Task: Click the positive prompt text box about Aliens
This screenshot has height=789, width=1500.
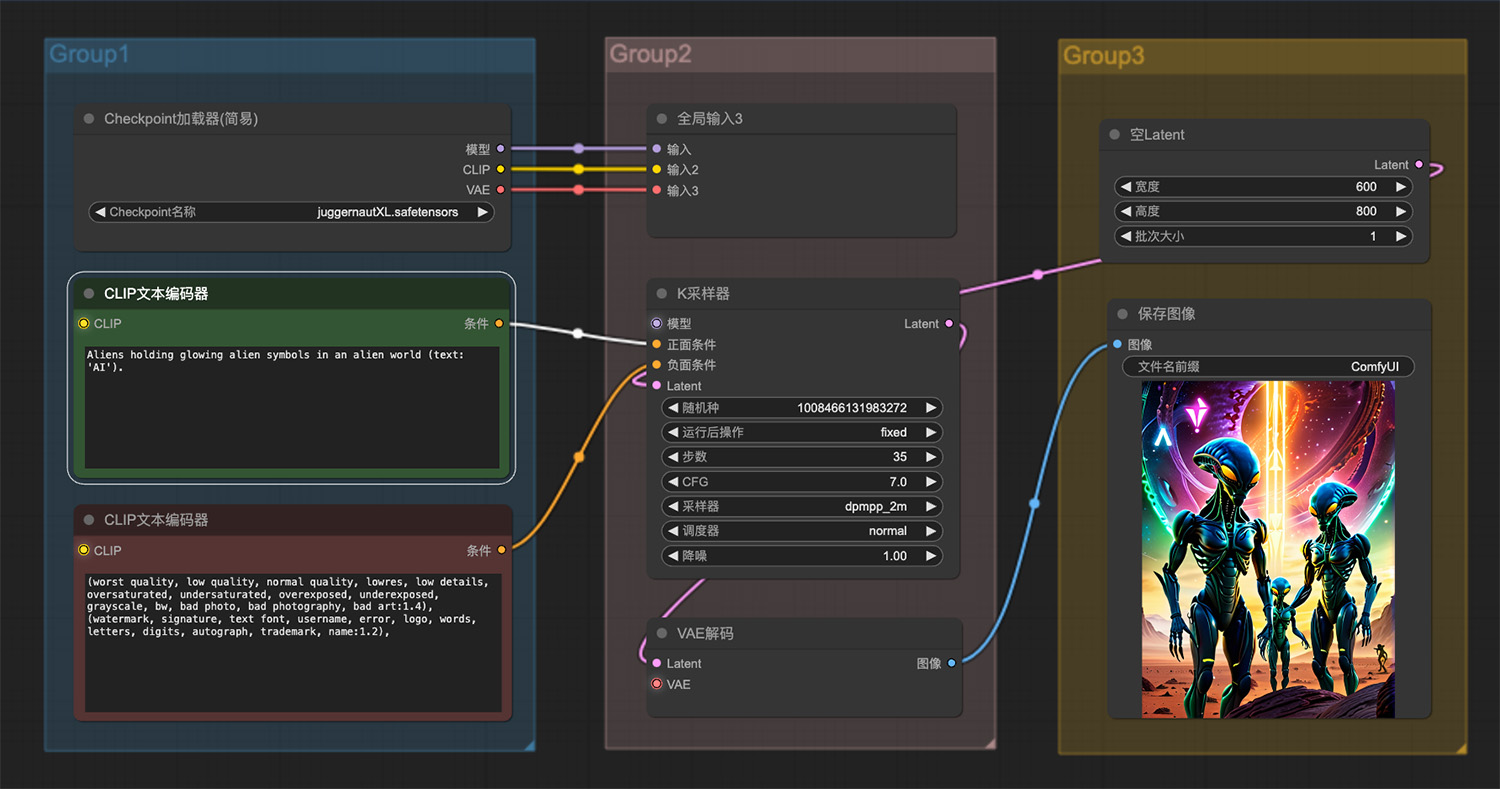Action: coord(292,407)
